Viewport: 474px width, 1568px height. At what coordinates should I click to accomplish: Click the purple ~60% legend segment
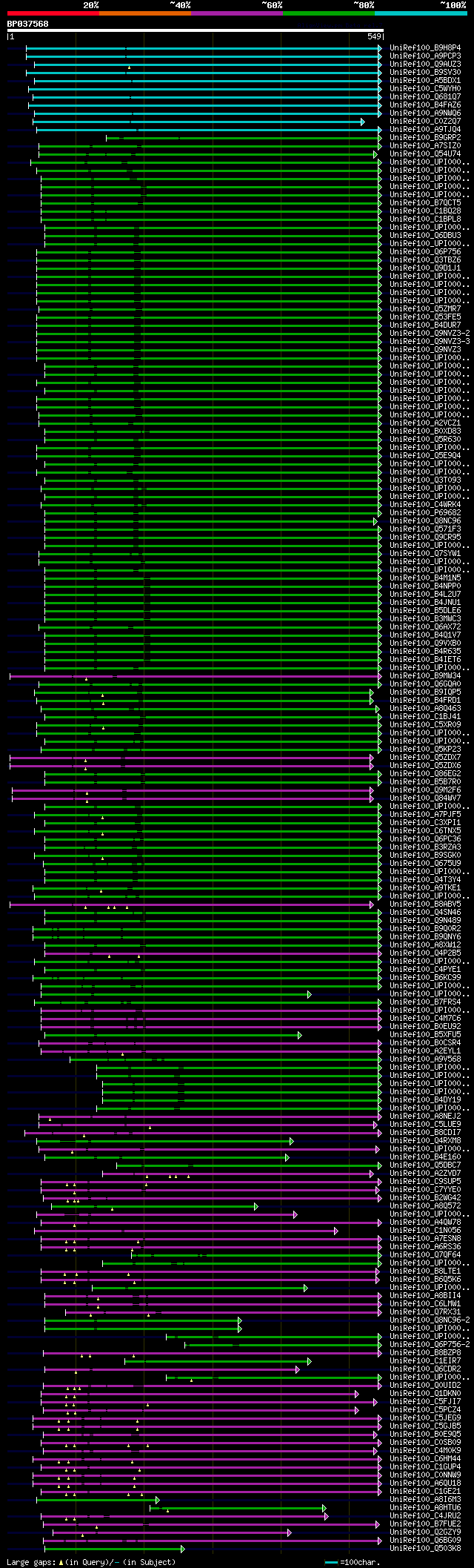click(237, 13)
